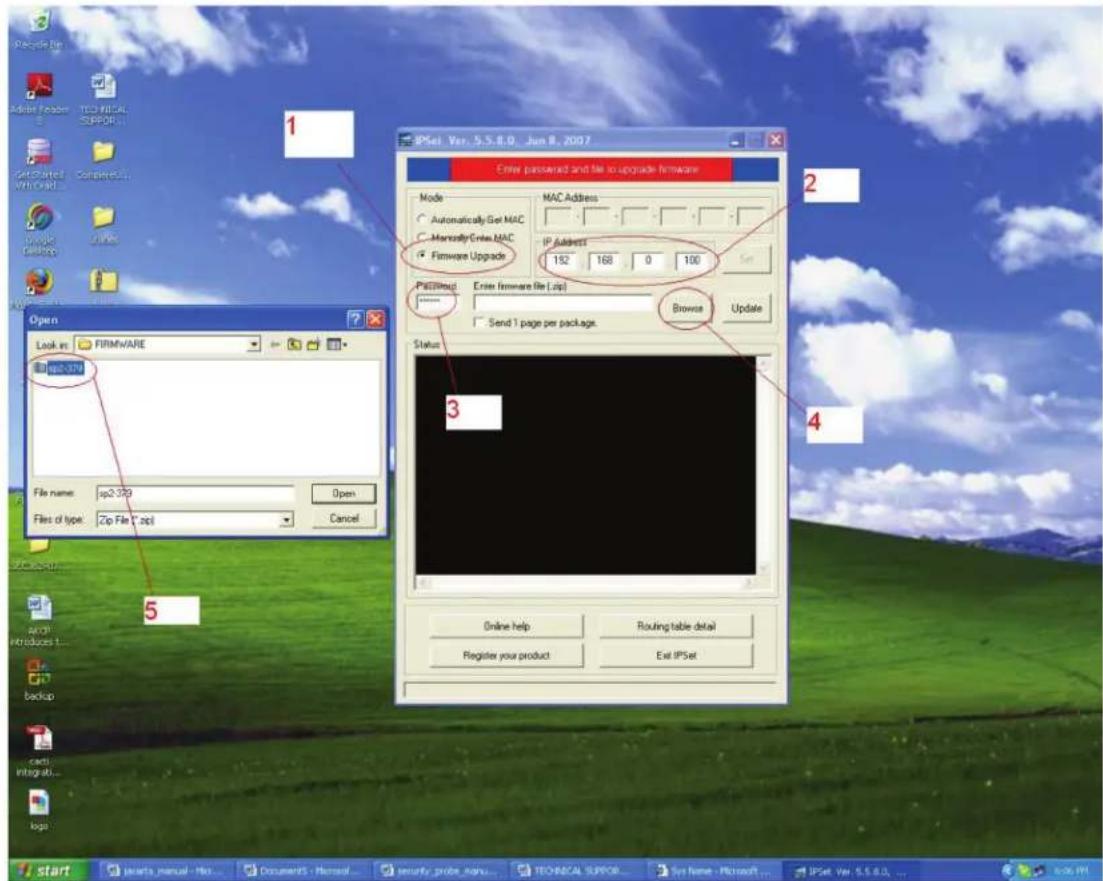The height and width of the screenshot is (881, 1103).
Task: Select the sp2-379 file in the list
Action: (60, 368)
